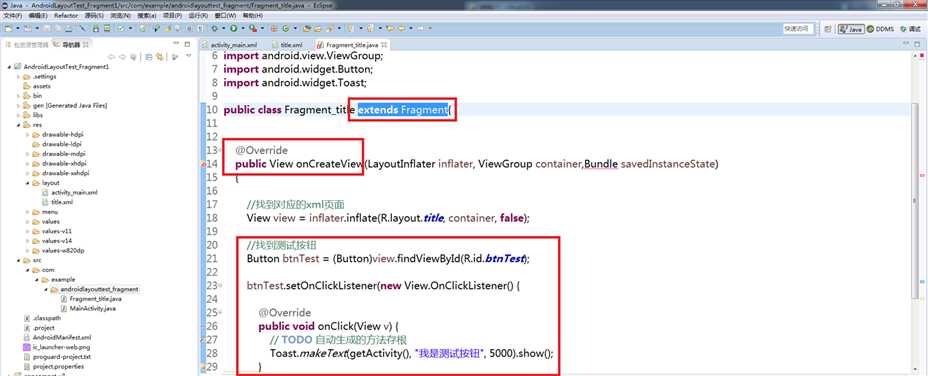Click the New file toolbar icon
Image resolution: width=928 pixels, height=376 pixels.
(x=8, y=28)
